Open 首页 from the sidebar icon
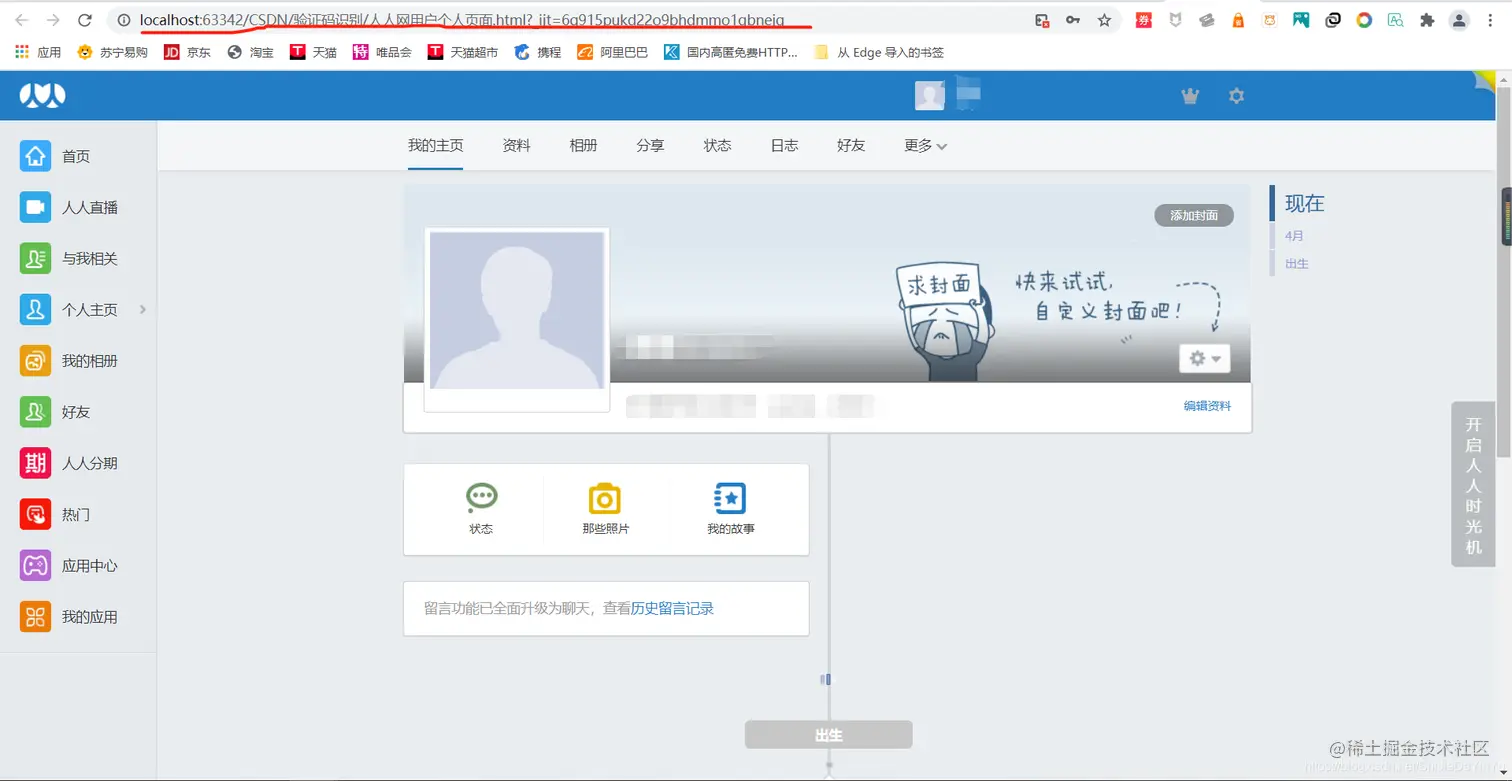Image resolution: width=1512 pixels, height=781 pixels. pyautogui.click(x=33, y=156)
